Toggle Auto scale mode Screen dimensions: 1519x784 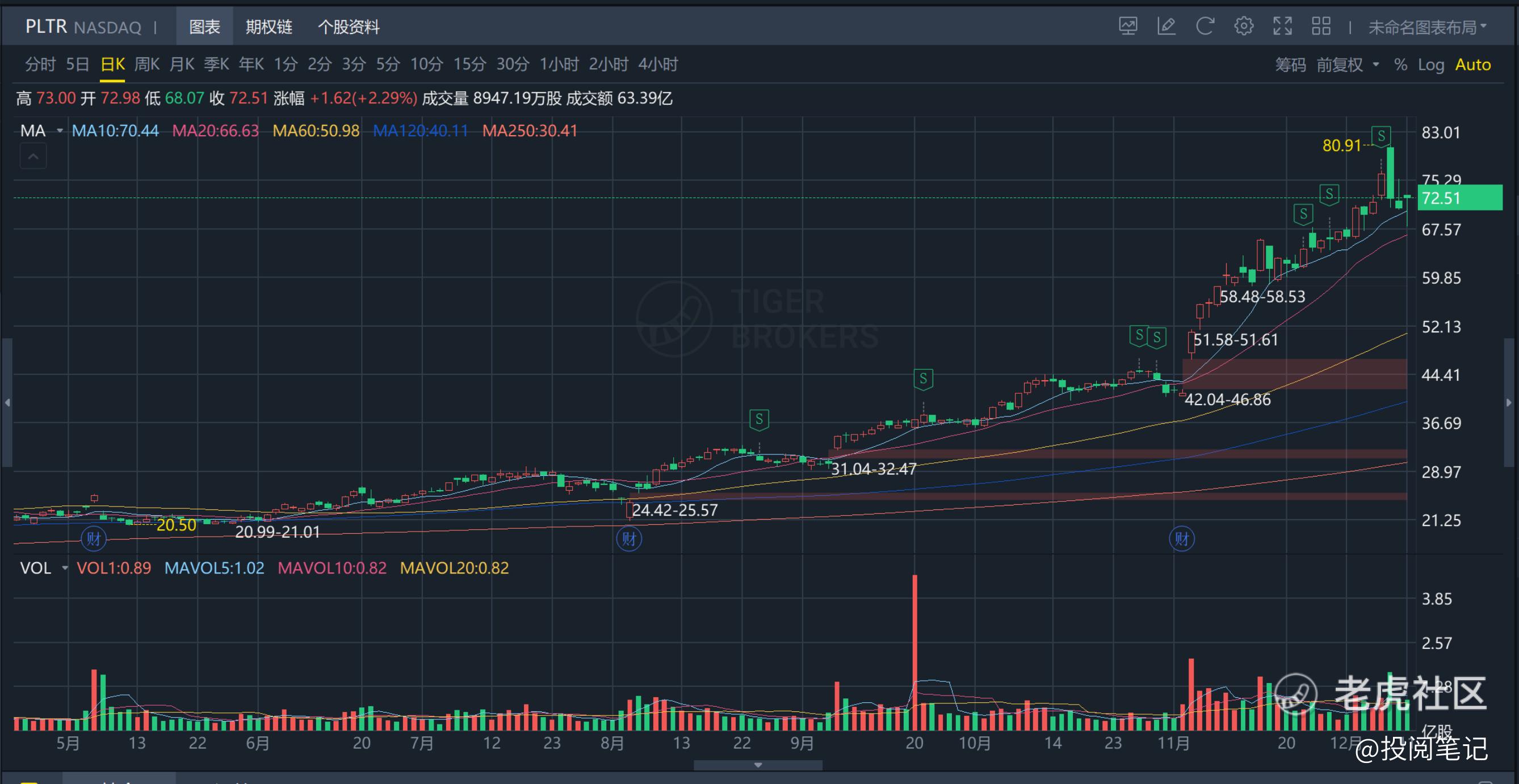[x=1472, y=64]
